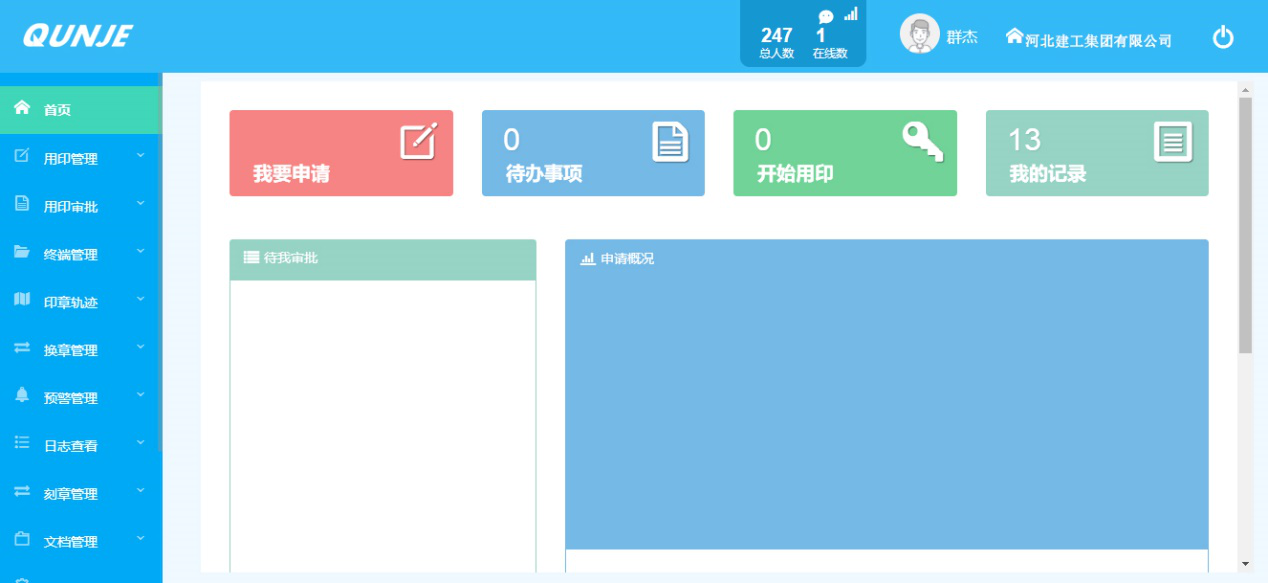Click the 1 在线数 counter
The width and height of the screenshot is (1268, 583).
coord(830,42)
